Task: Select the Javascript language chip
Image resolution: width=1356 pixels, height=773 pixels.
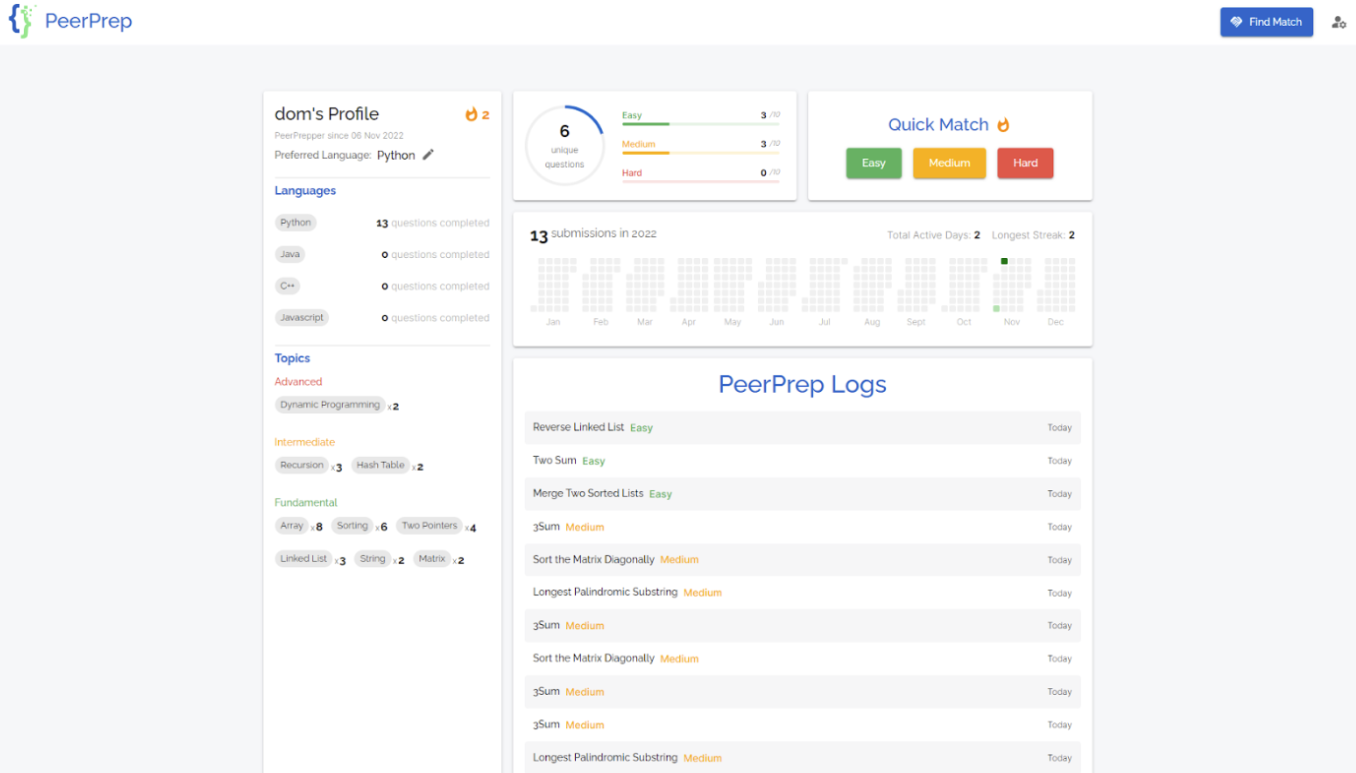Action: coord(302,318)
